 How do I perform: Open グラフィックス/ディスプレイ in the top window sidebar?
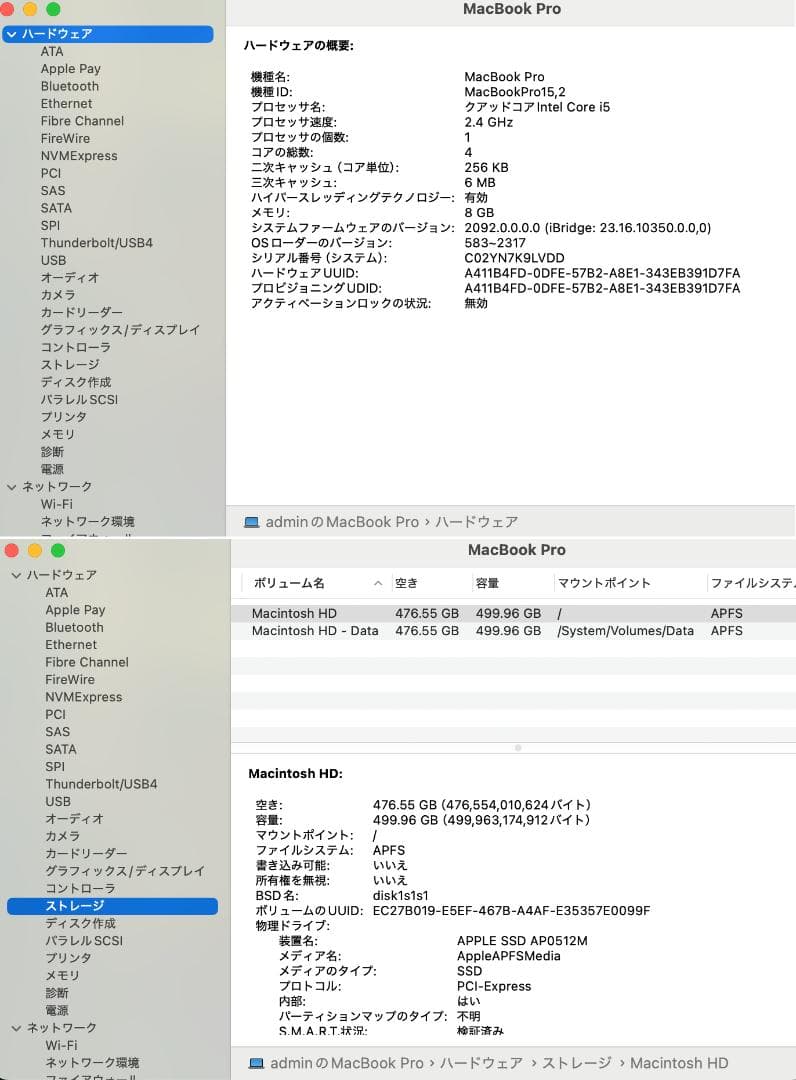120,330
